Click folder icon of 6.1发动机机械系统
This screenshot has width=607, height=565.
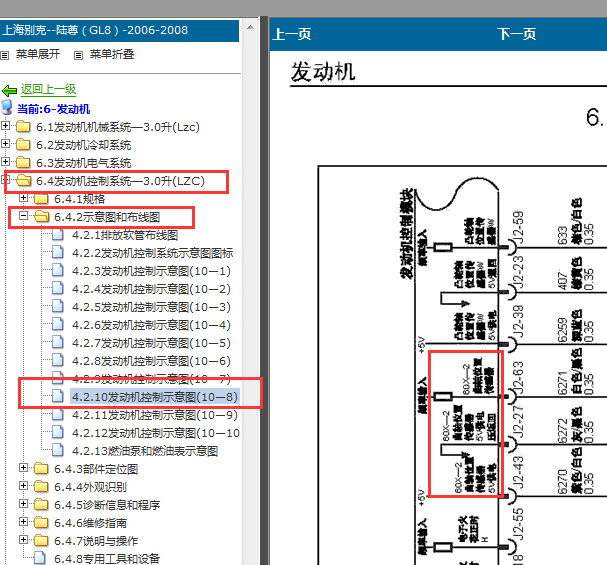click(x=23, y=127)
